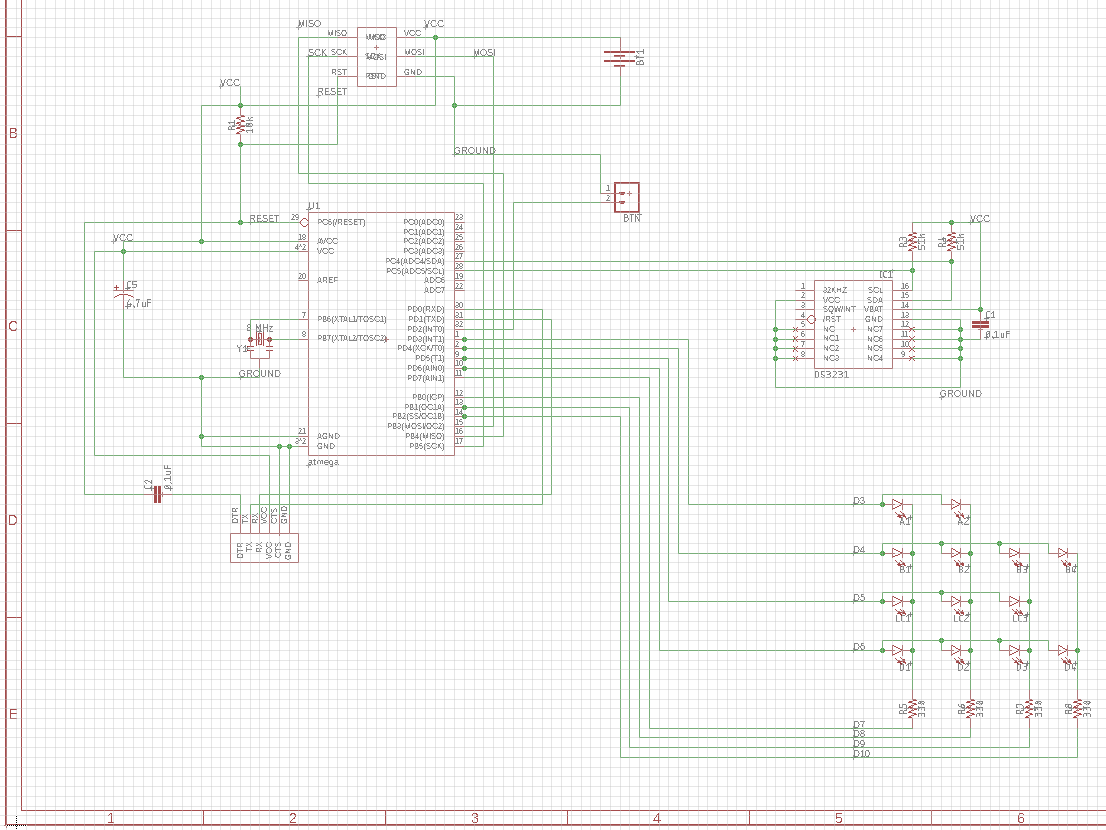
Task: Click the AREF pin label on U1
Action: point(327,280)
